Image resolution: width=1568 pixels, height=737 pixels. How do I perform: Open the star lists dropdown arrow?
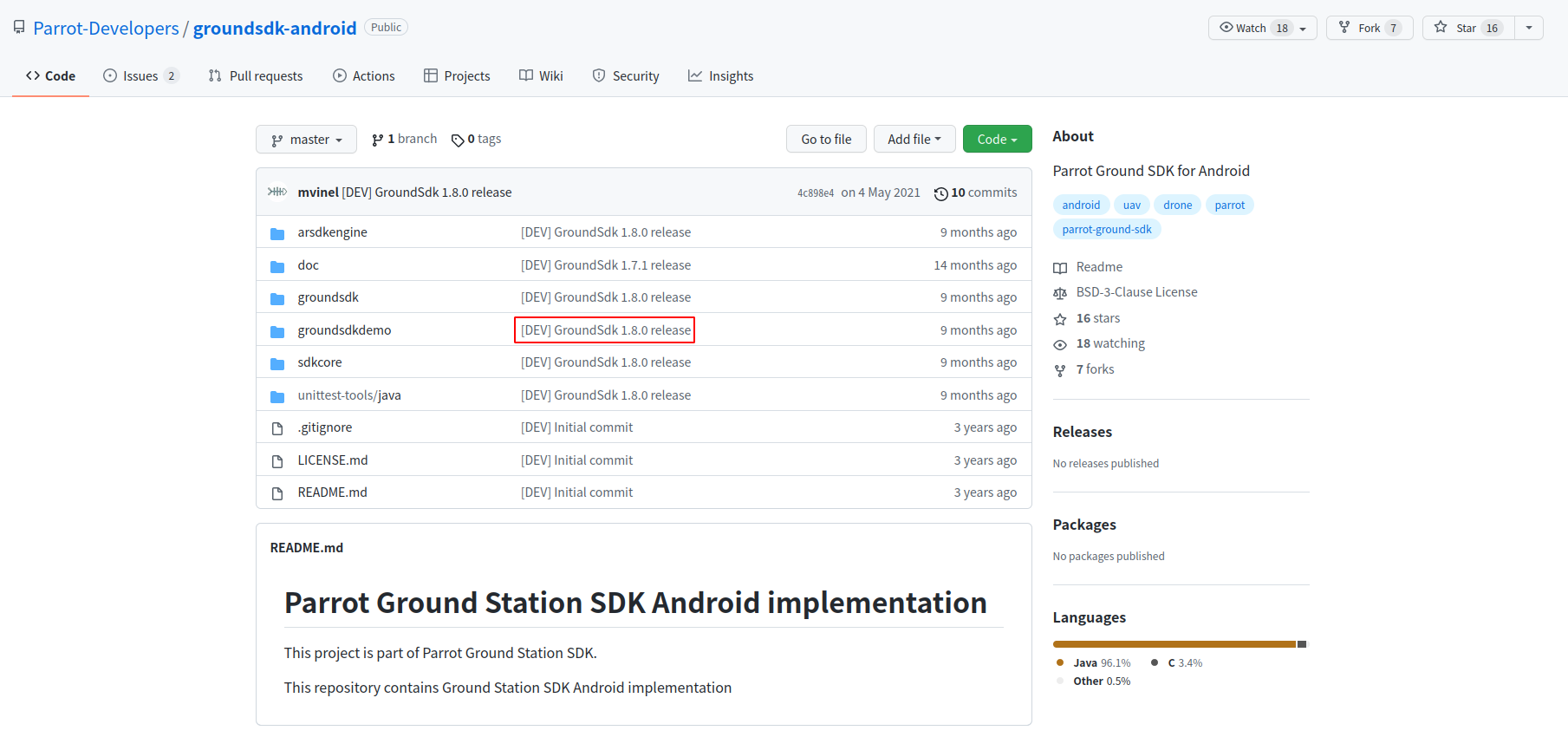(x=1529, y=28)
